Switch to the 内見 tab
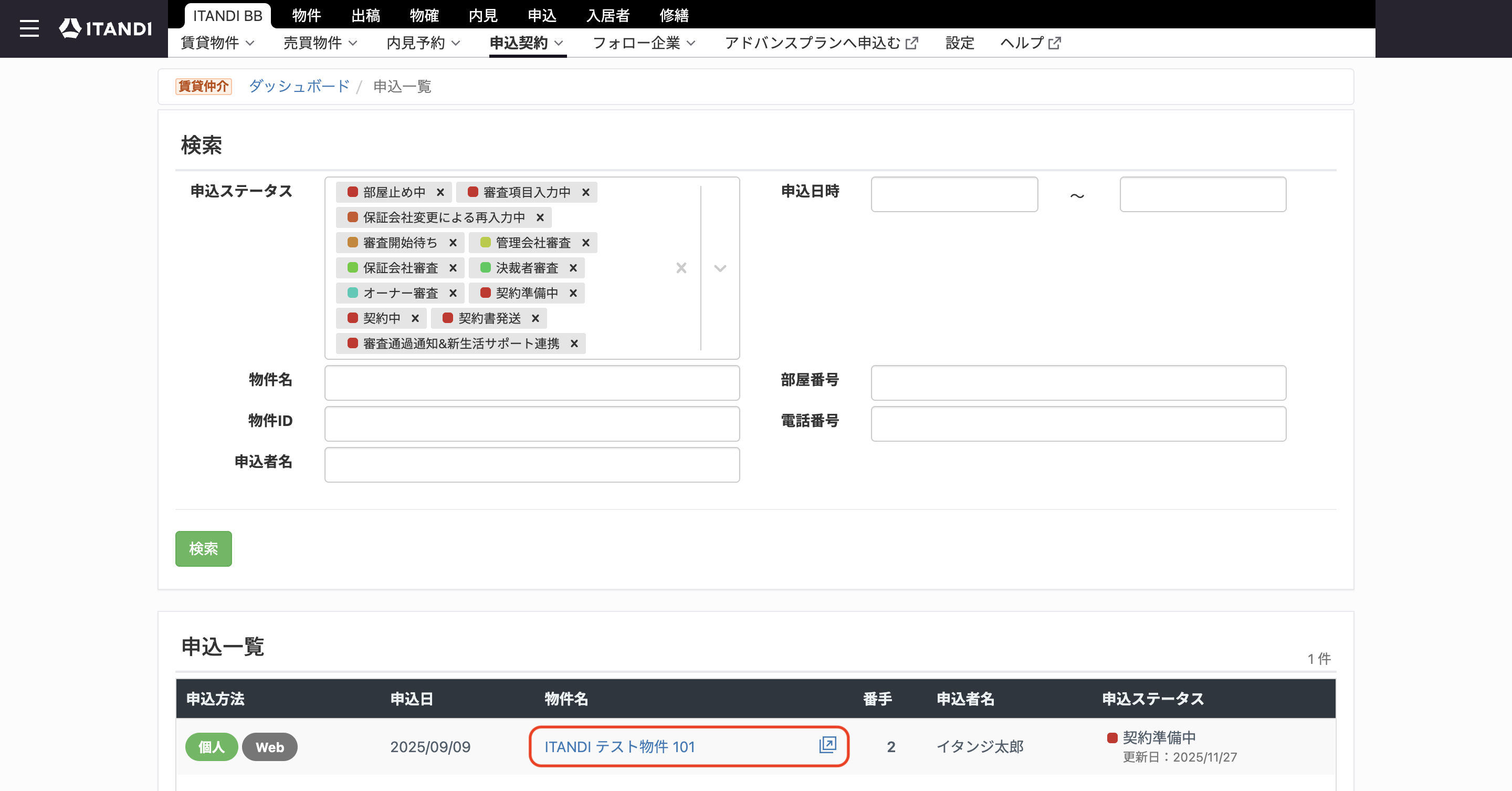This screenshot has width=1512, height=791. tap(482, 15)
